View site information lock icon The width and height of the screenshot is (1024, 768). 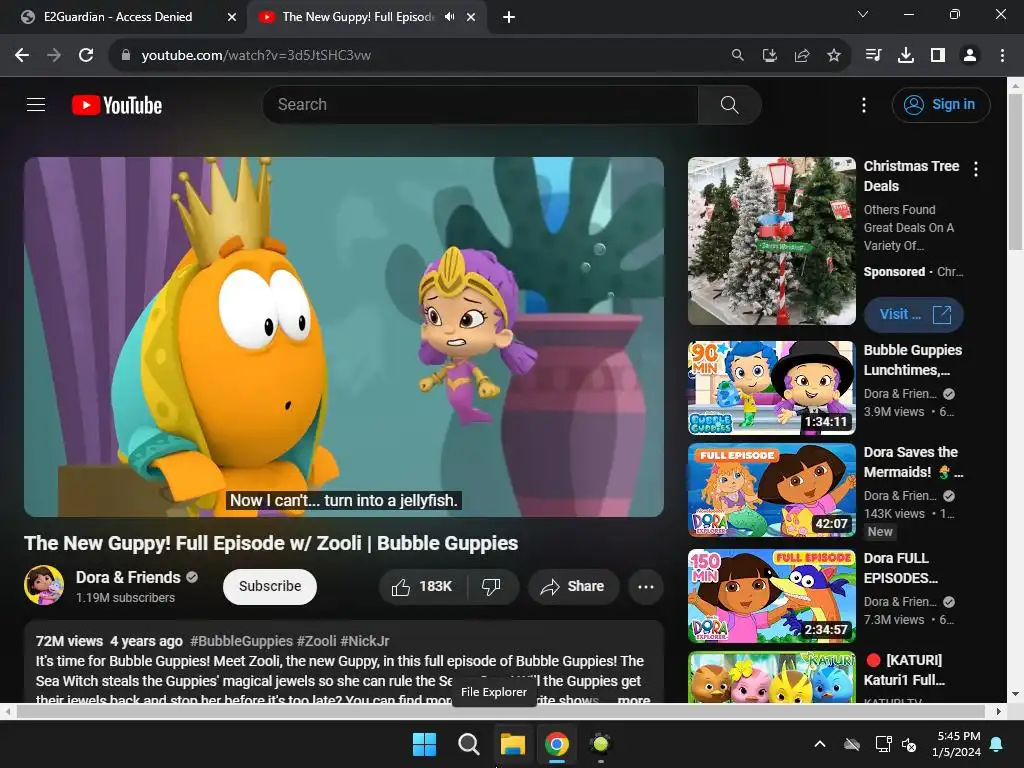(126, 56)
